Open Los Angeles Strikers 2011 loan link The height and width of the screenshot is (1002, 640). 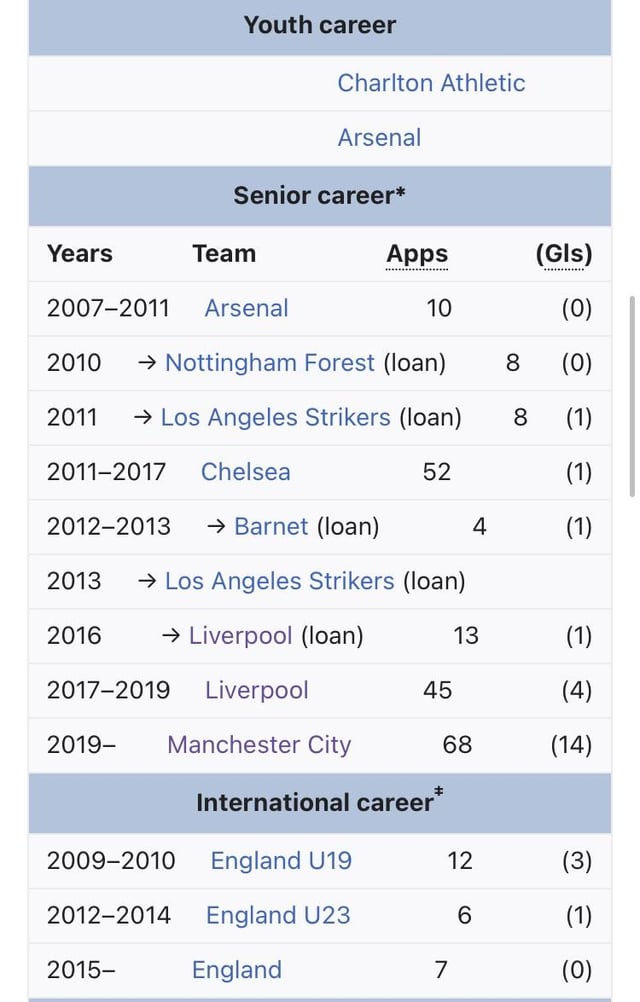pos(275,417)
